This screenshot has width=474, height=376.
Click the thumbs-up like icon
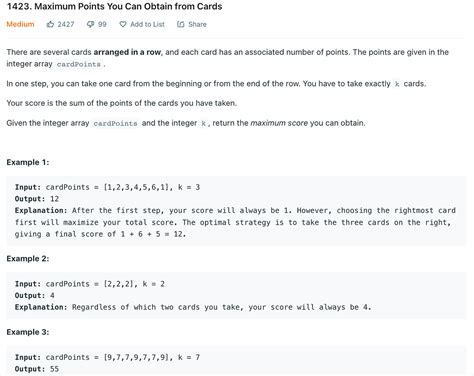pos(50,24)
